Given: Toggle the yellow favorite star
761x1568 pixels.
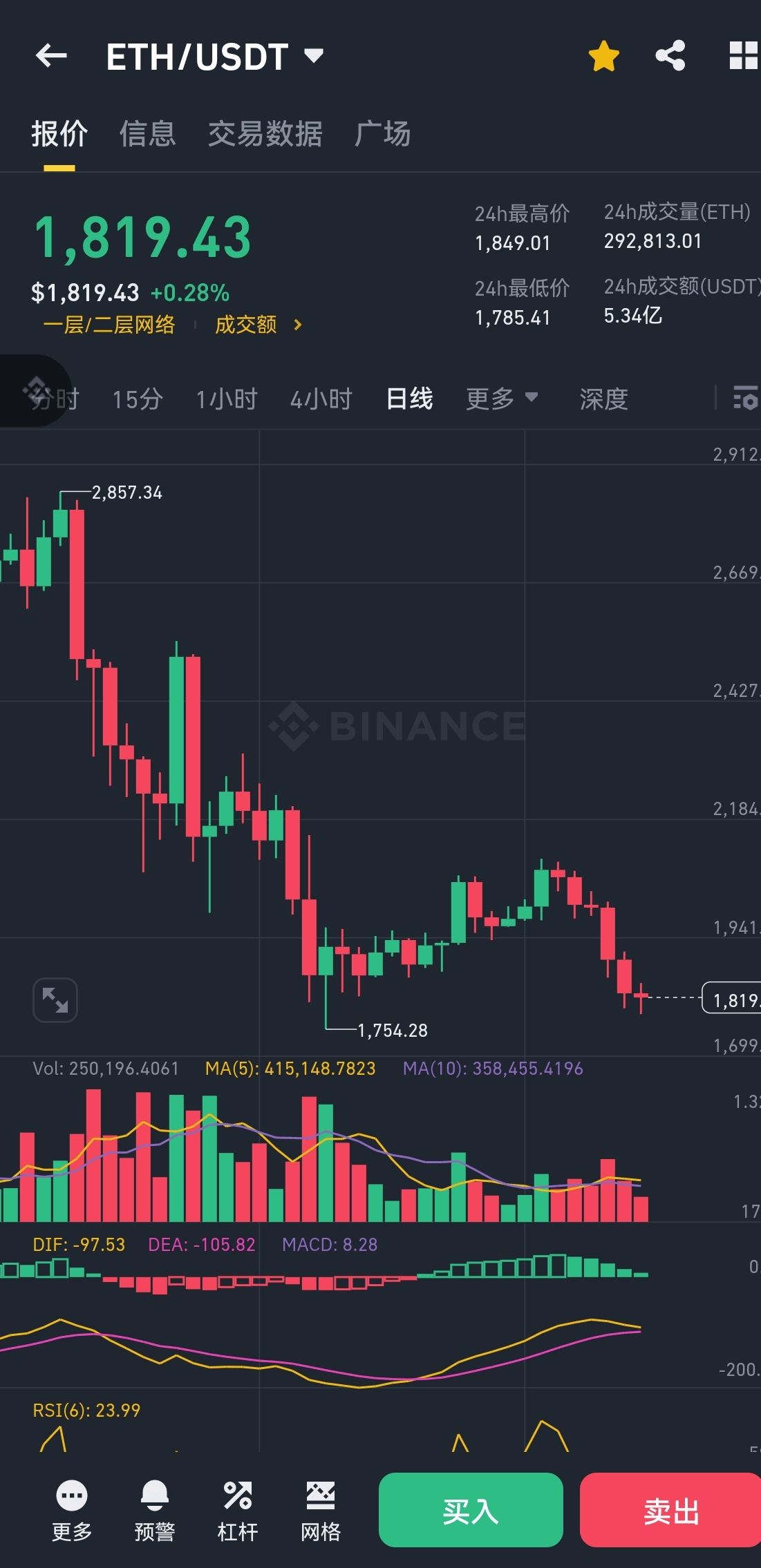Looking at the screenshot, I should 604,56.
